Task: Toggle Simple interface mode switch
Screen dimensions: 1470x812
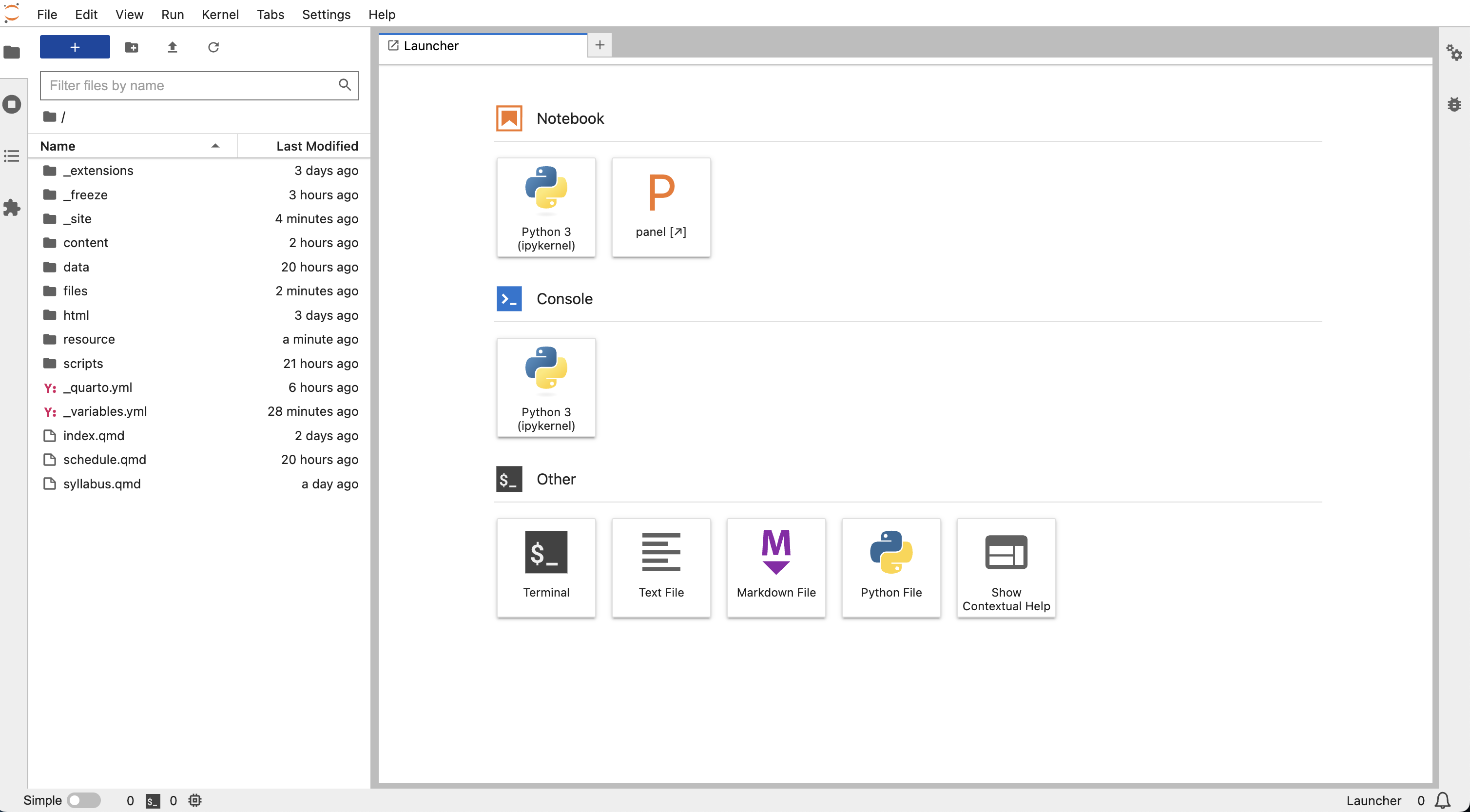Action: [83, 800]
